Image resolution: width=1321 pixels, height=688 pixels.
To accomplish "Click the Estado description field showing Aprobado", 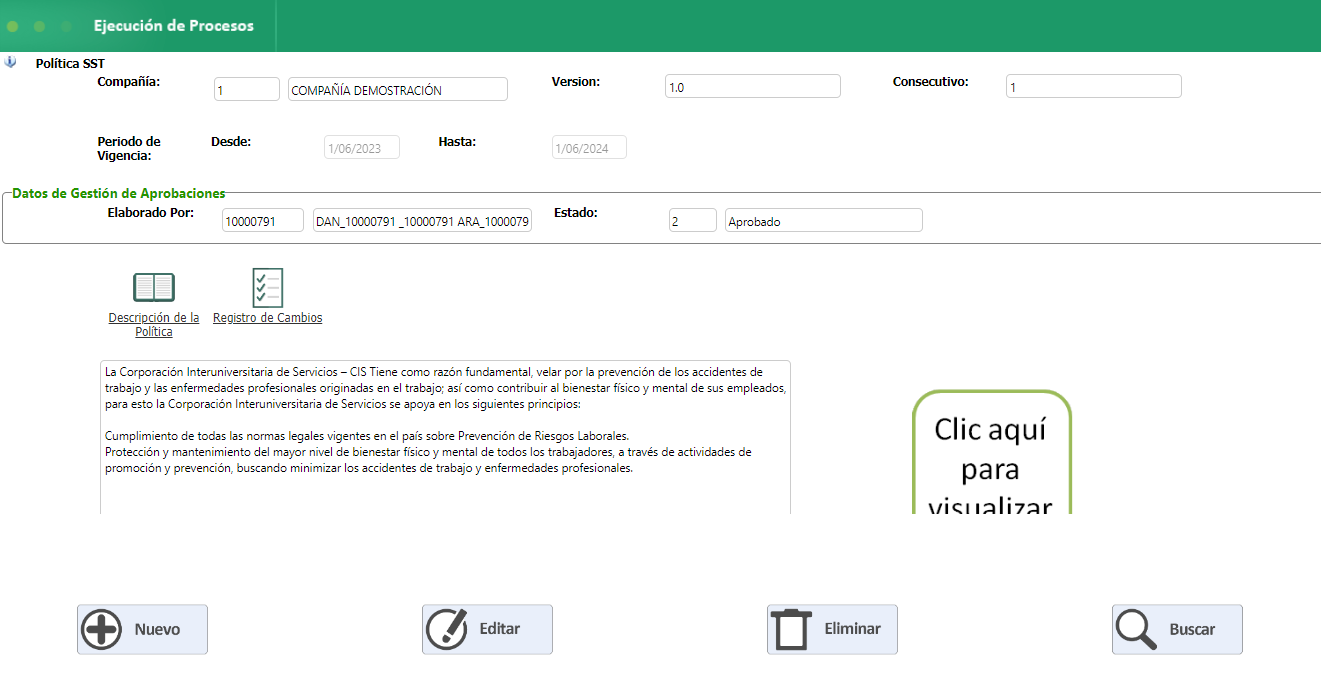I will pyautogui.click(x=823, y=220).
